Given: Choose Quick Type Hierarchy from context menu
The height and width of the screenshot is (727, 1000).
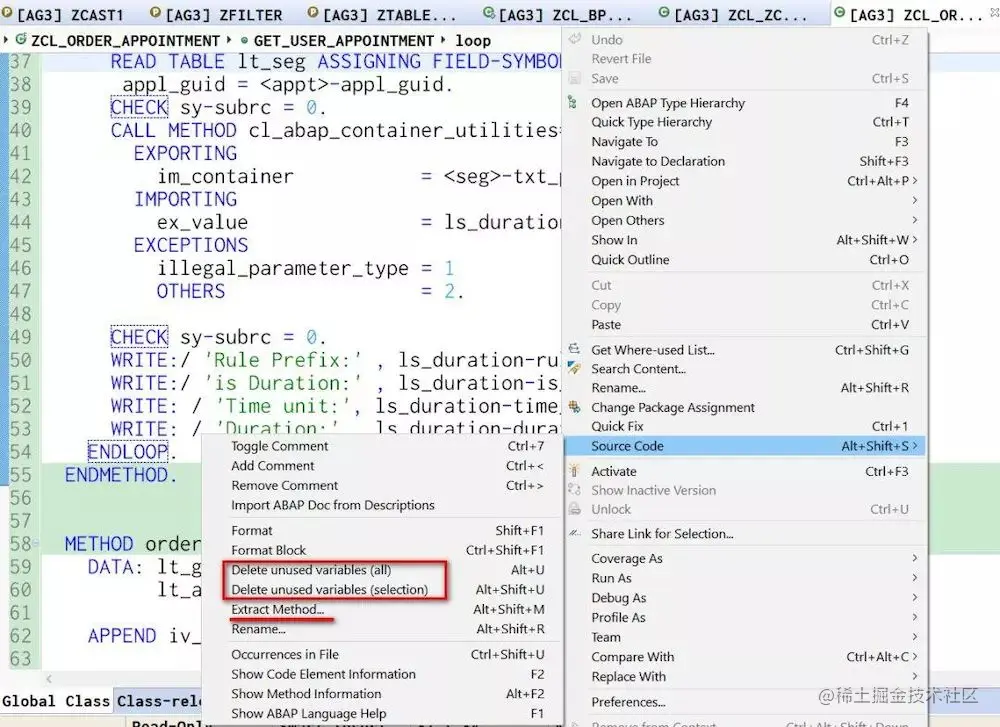Looking at the screenshot, I should pyautogui.click(x=745, y=122).
